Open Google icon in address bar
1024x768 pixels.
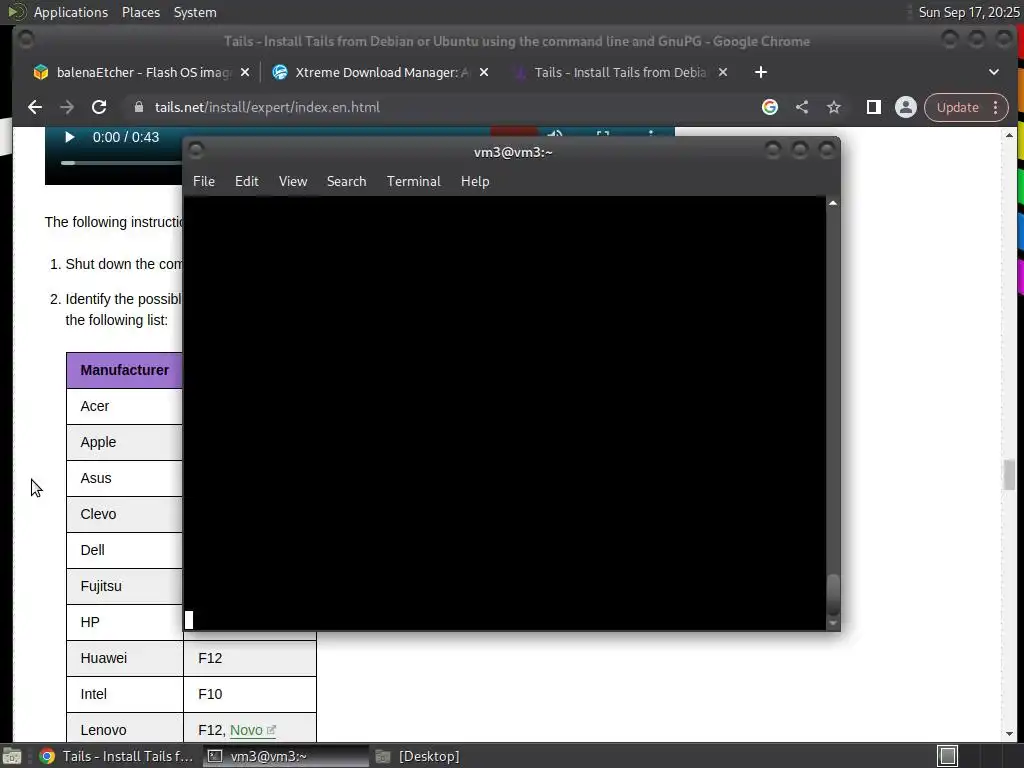click(770, 107)
